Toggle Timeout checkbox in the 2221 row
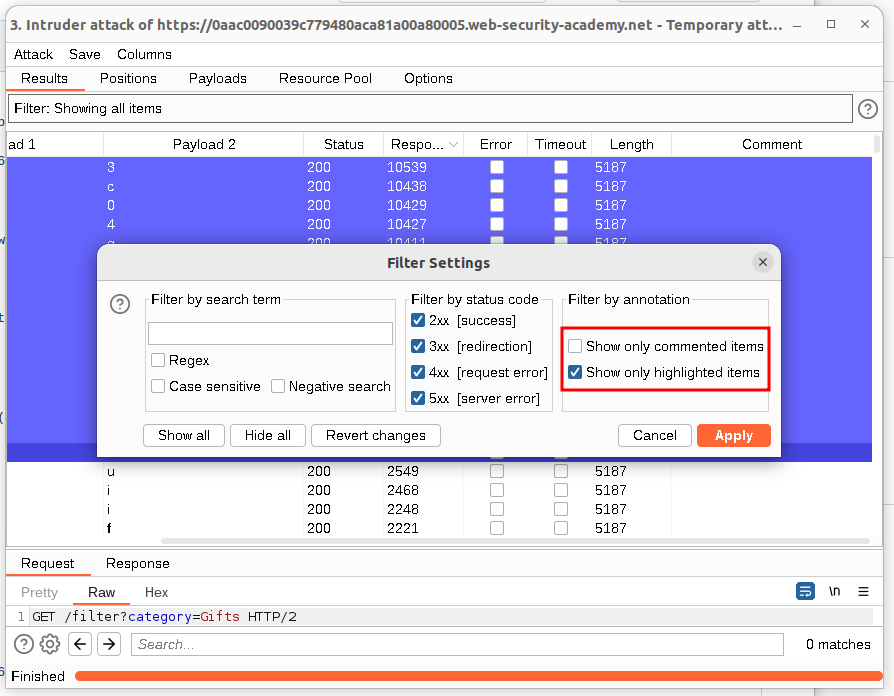This screenshot has width=894, height=696. (561, 528)
